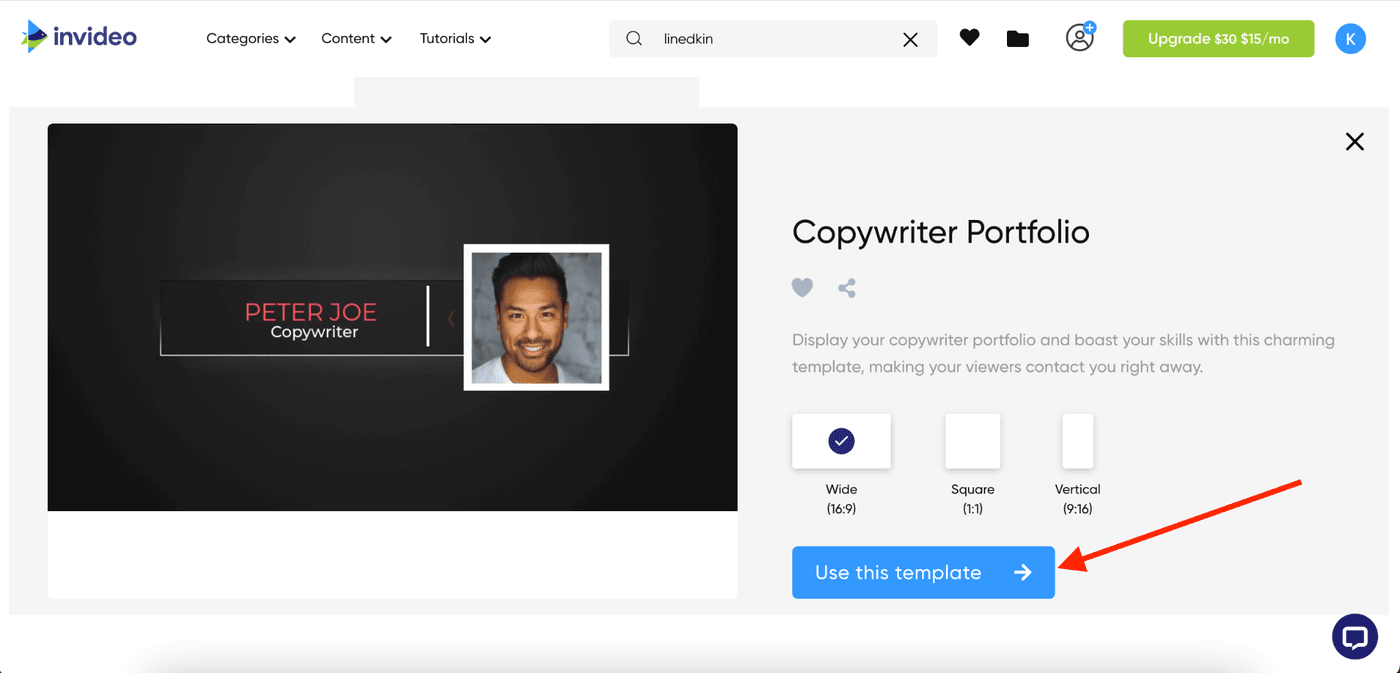
Task: Click the Peter Joe template preview video
Action: pos(392,317)
